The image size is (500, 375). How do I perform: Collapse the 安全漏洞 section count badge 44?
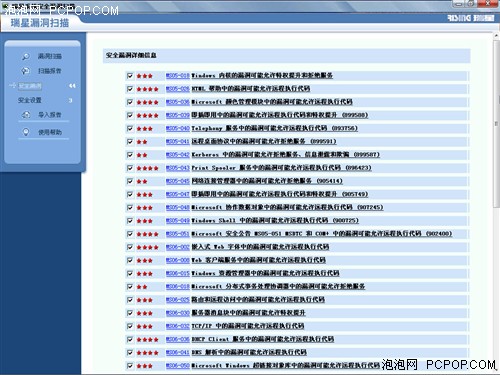pyautogui.click(x=72, y=86)
